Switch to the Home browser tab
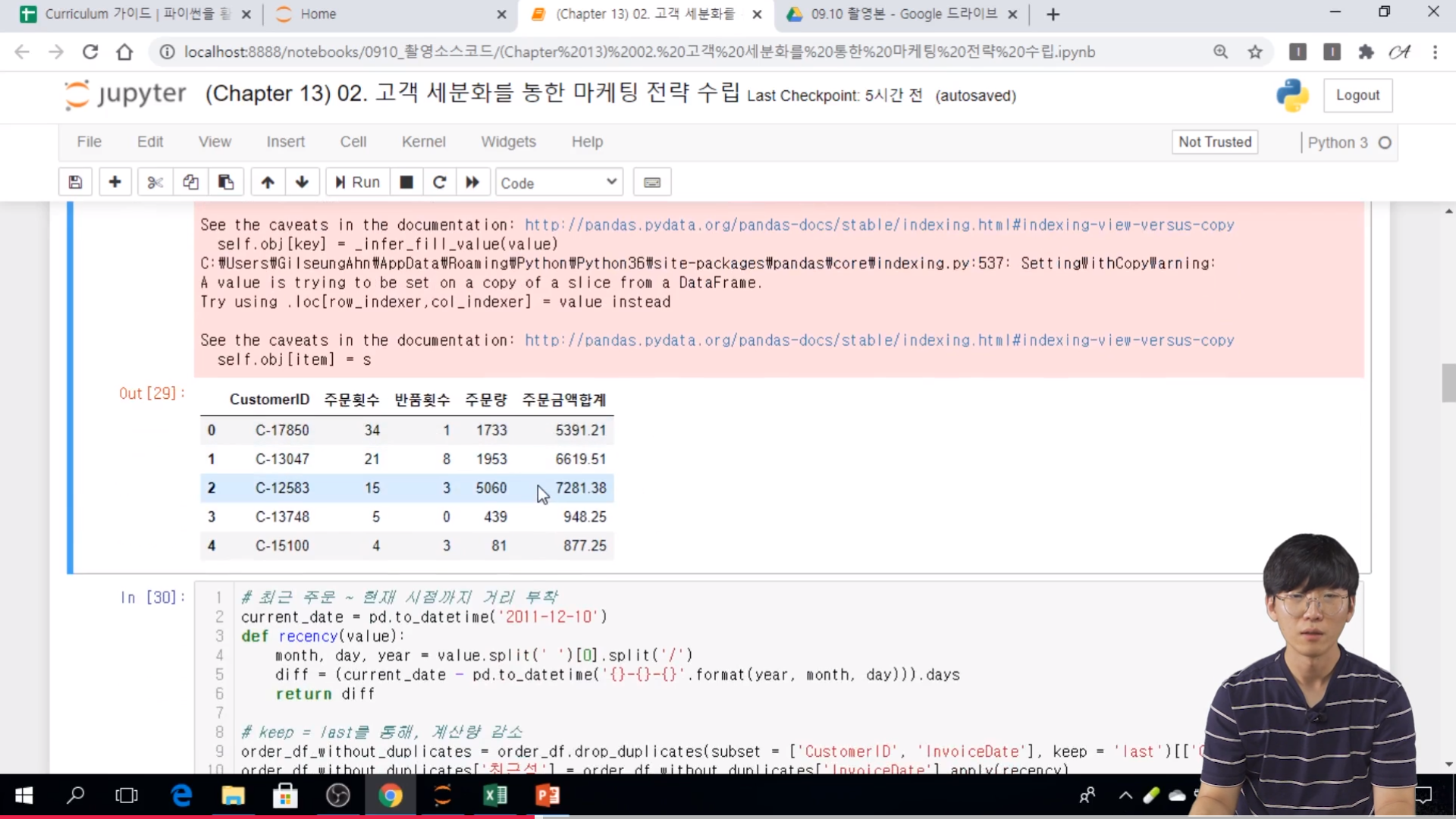 318,14
